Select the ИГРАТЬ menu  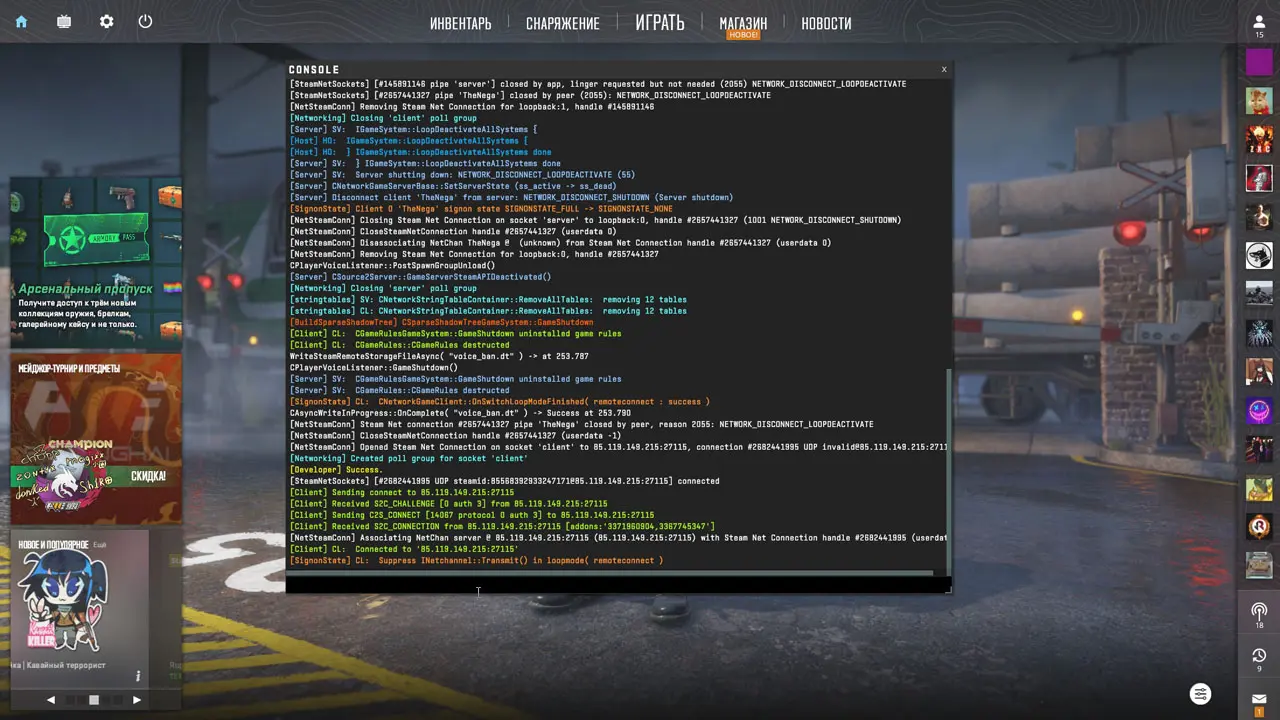[660, 22]
